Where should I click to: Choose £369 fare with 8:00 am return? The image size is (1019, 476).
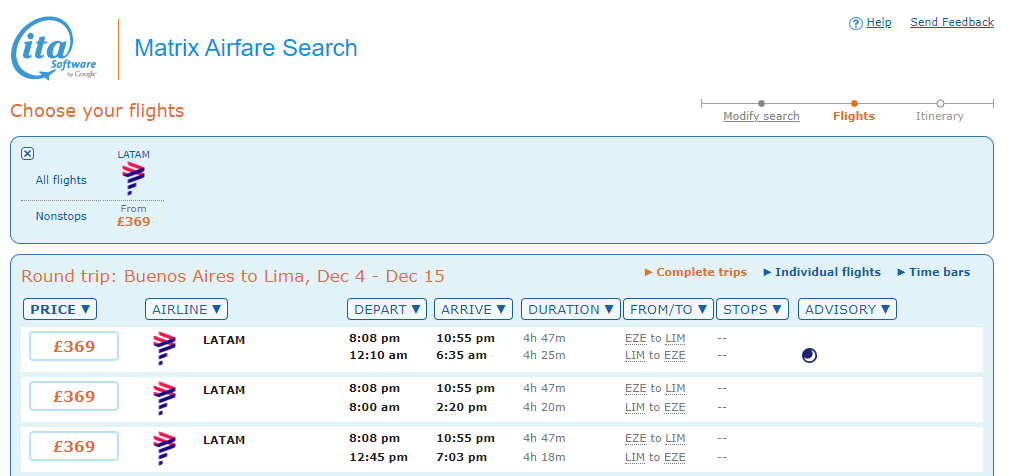(74, 396)
